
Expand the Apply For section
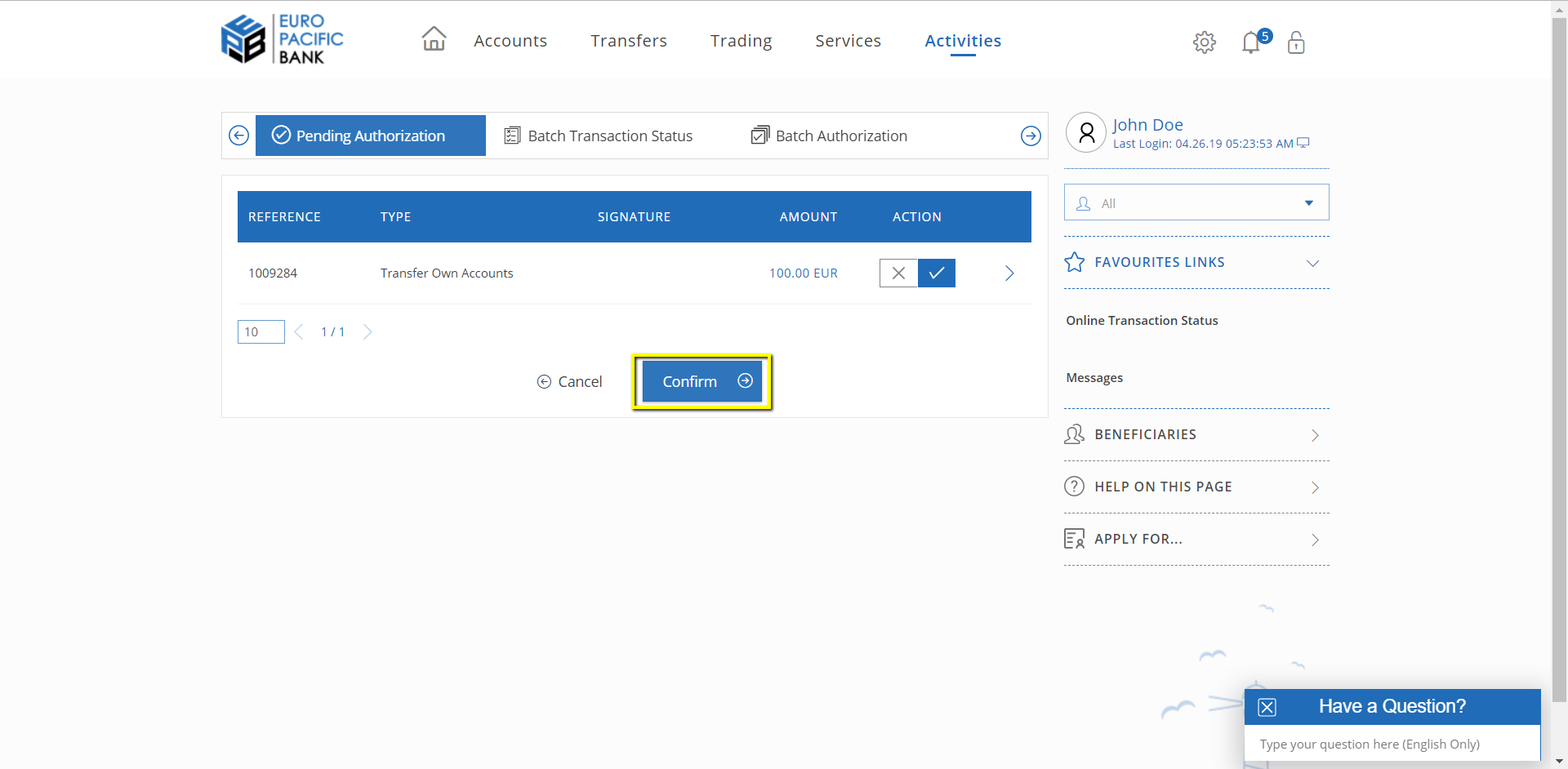pos(1196,540)
